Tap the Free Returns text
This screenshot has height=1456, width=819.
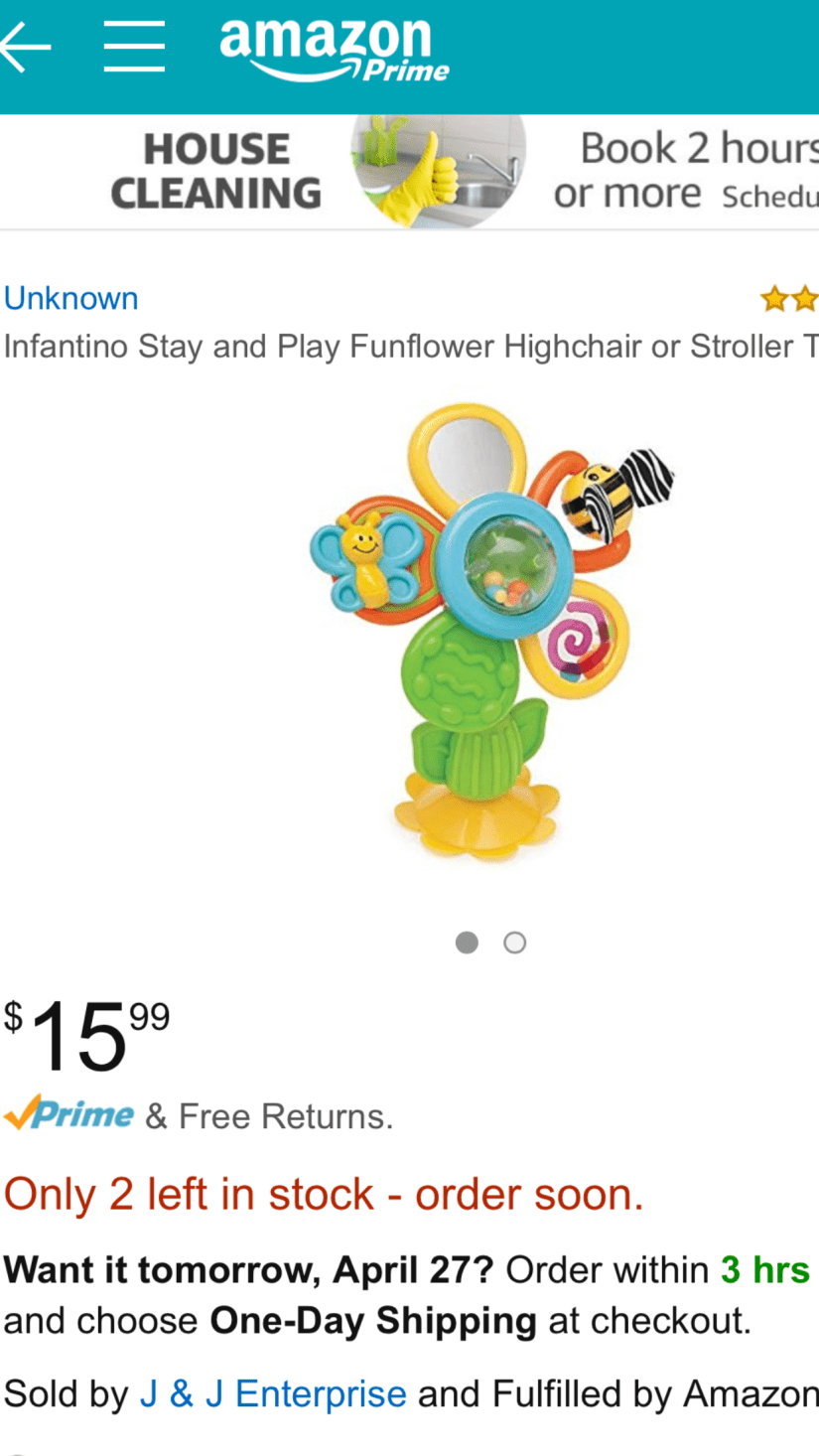(286, 1116)
